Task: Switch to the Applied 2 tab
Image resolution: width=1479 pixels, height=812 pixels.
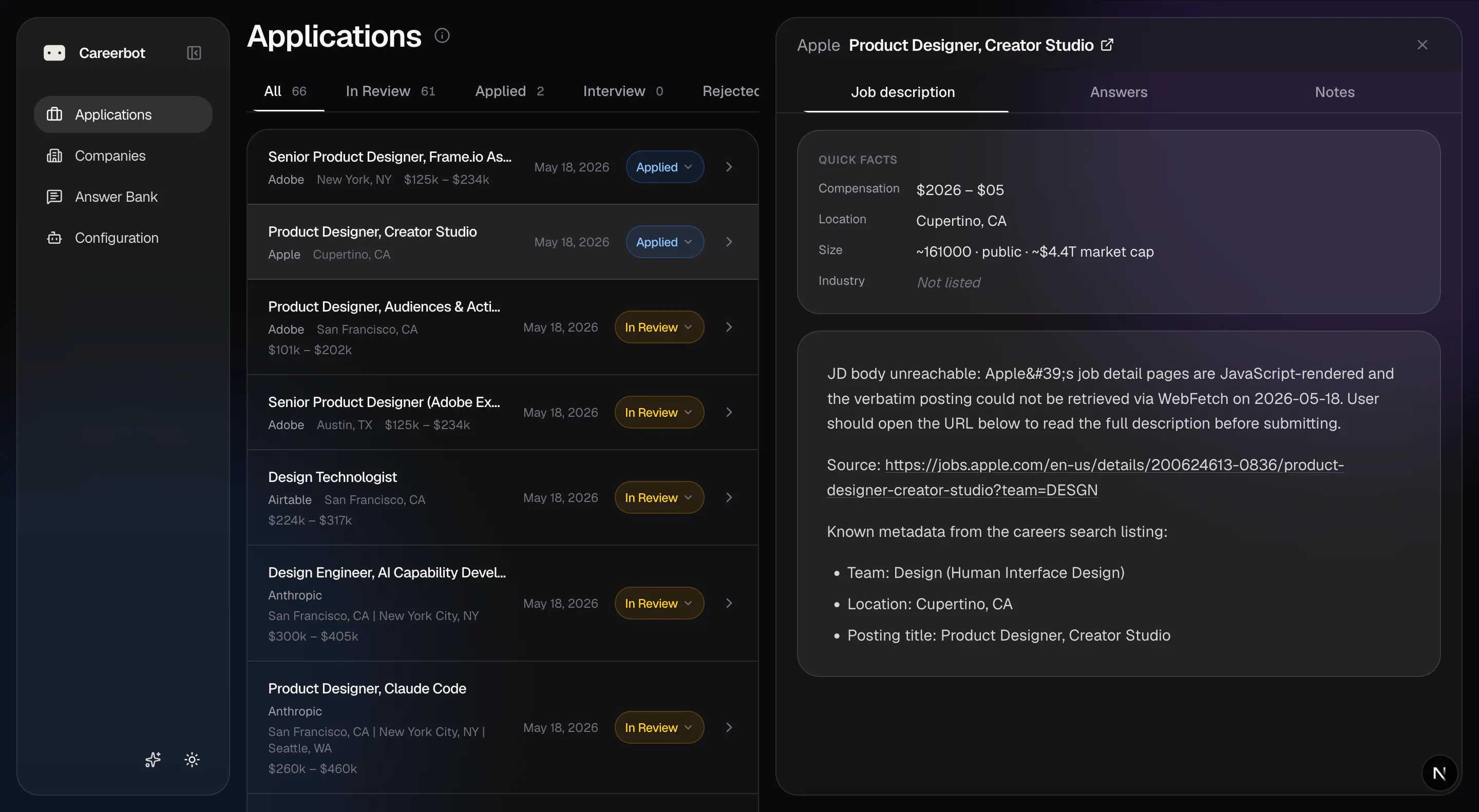Action: click(509, 91)
